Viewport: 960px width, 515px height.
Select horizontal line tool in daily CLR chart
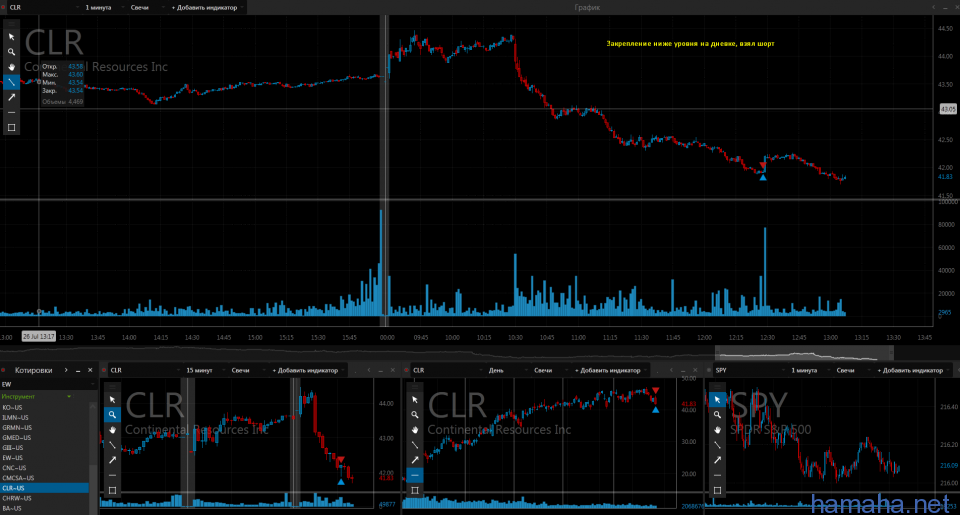tap(414, 475)
